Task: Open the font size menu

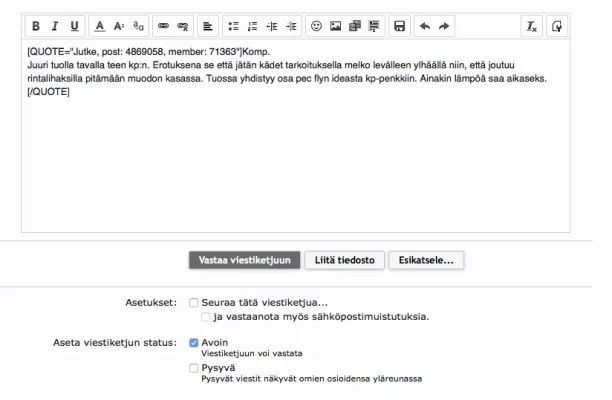Action: pos(119,26)
